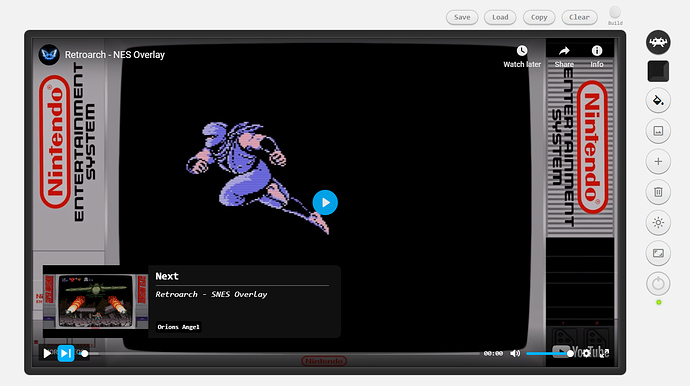Click the Retroarch - SNES Overlay next title

[x=211, y=294]
